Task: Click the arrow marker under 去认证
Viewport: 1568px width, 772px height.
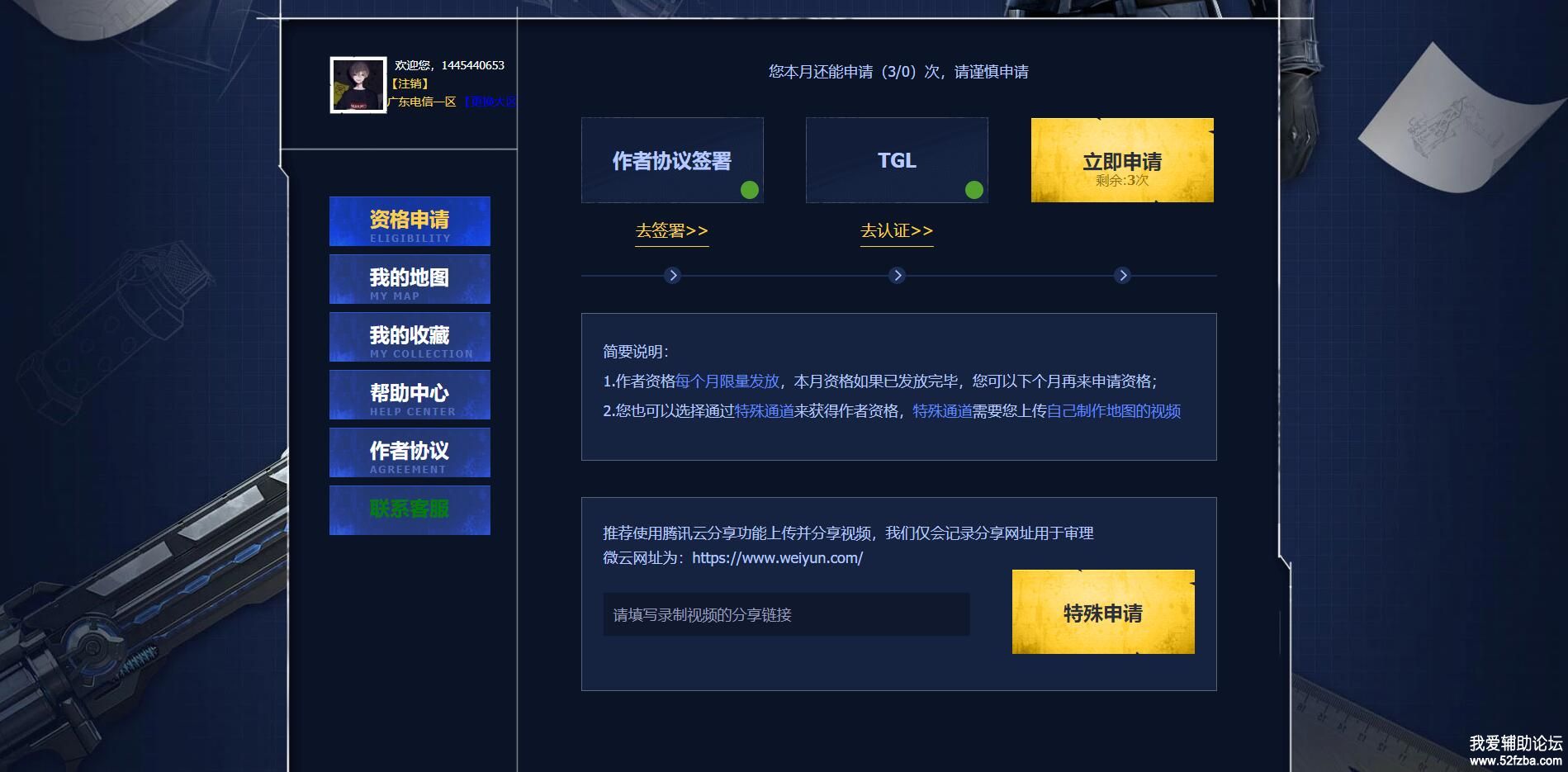Action: pyautogui.click(x=898, y=275)
